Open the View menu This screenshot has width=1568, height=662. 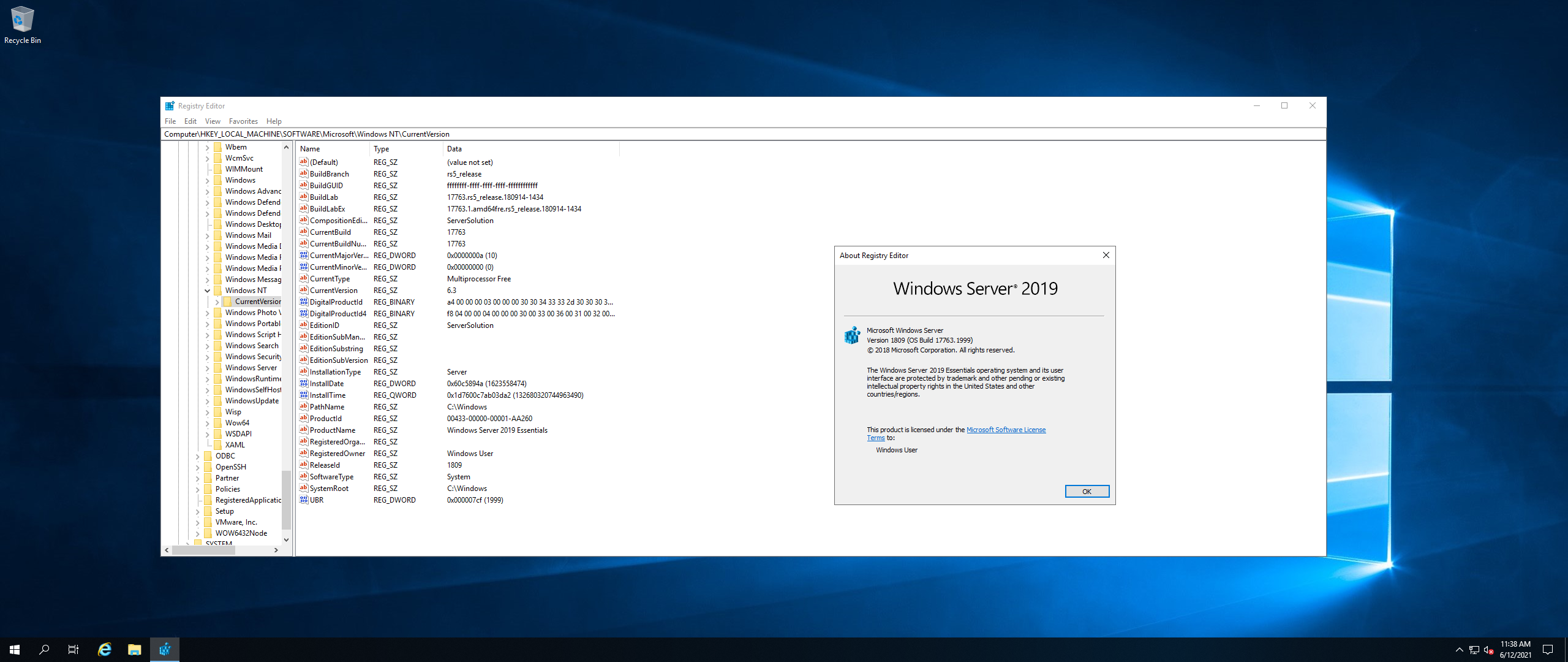pyautogui.click(x=213, y=121)
